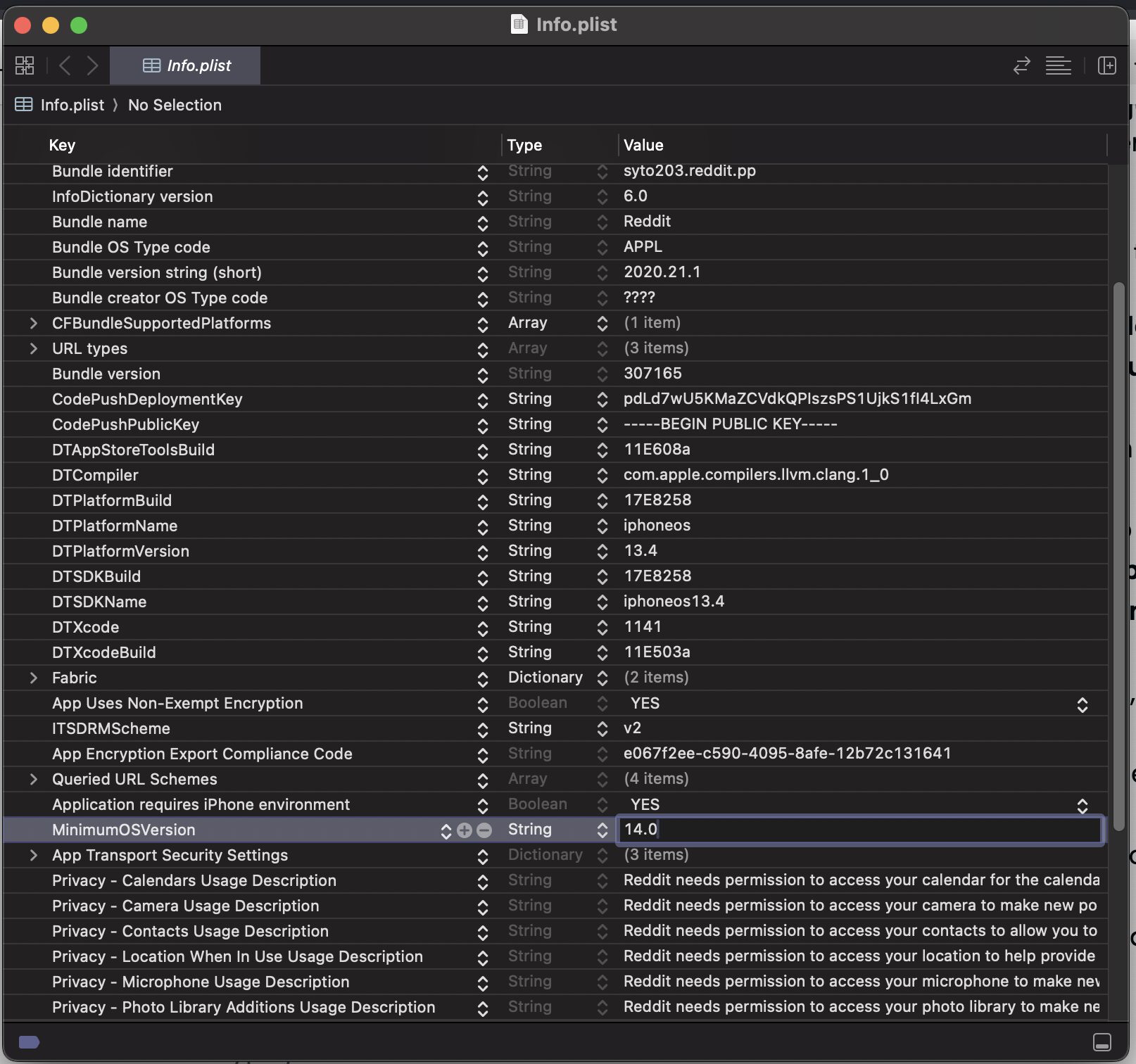Click the MinimumOSVersion value field 14.0
The height and width of the screenshot is (1064, 1136).
[860, 830]
